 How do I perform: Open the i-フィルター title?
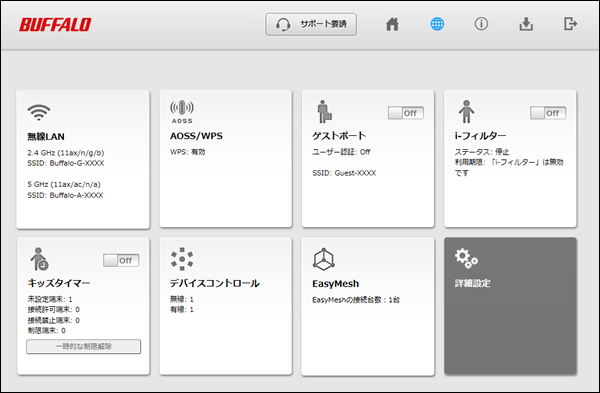tap(480, 135)
